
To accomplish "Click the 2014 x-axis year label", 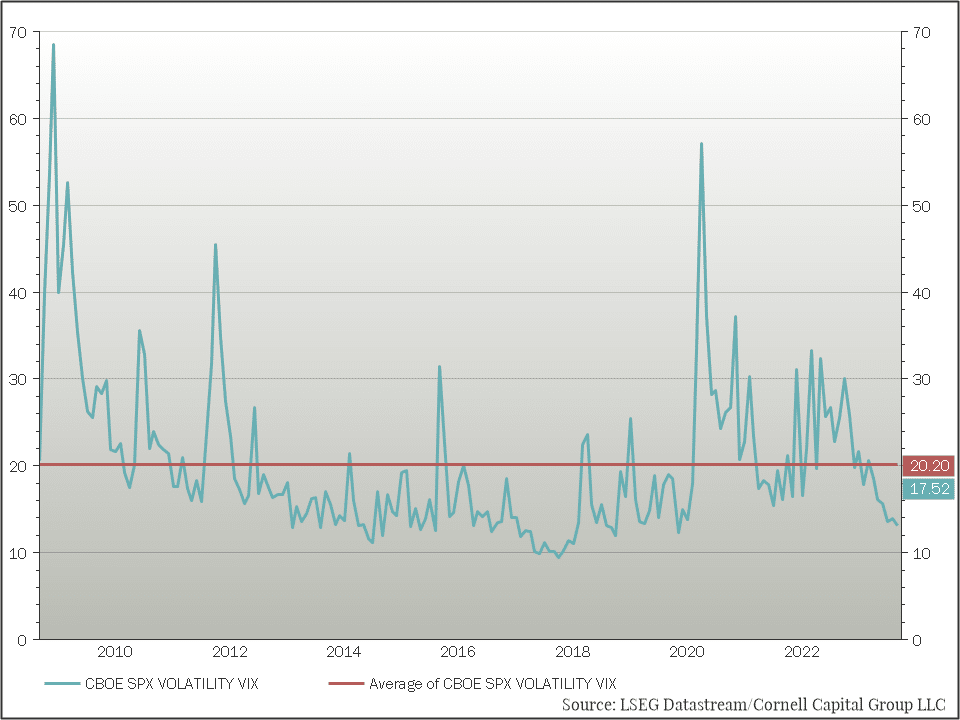I will (344, 652).
